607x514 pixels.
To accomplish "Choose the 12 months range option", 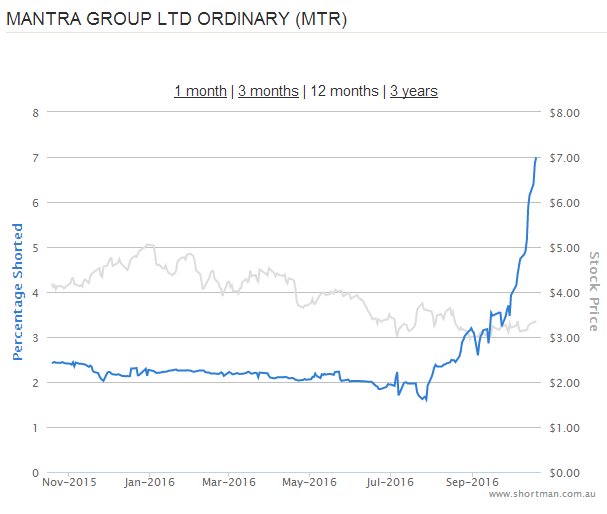I will (344, 91).
